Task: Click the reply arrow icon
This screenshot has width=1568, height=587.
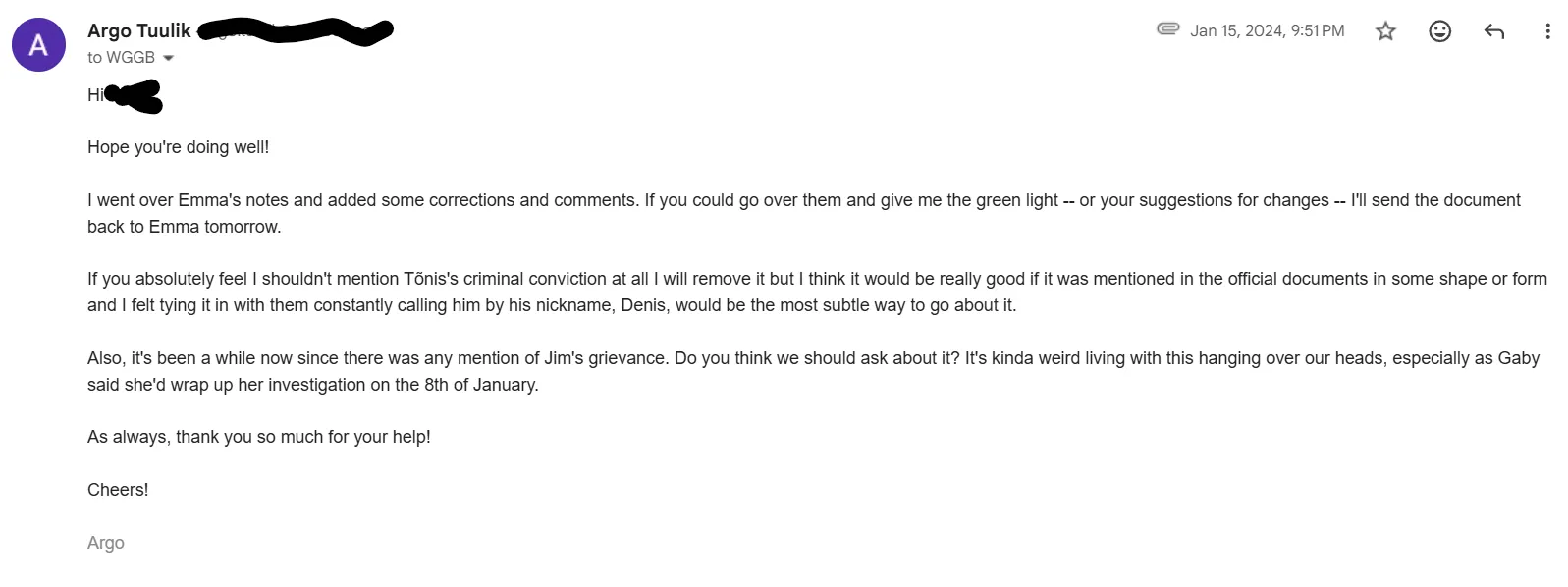Action: (x=1493, y=31)
